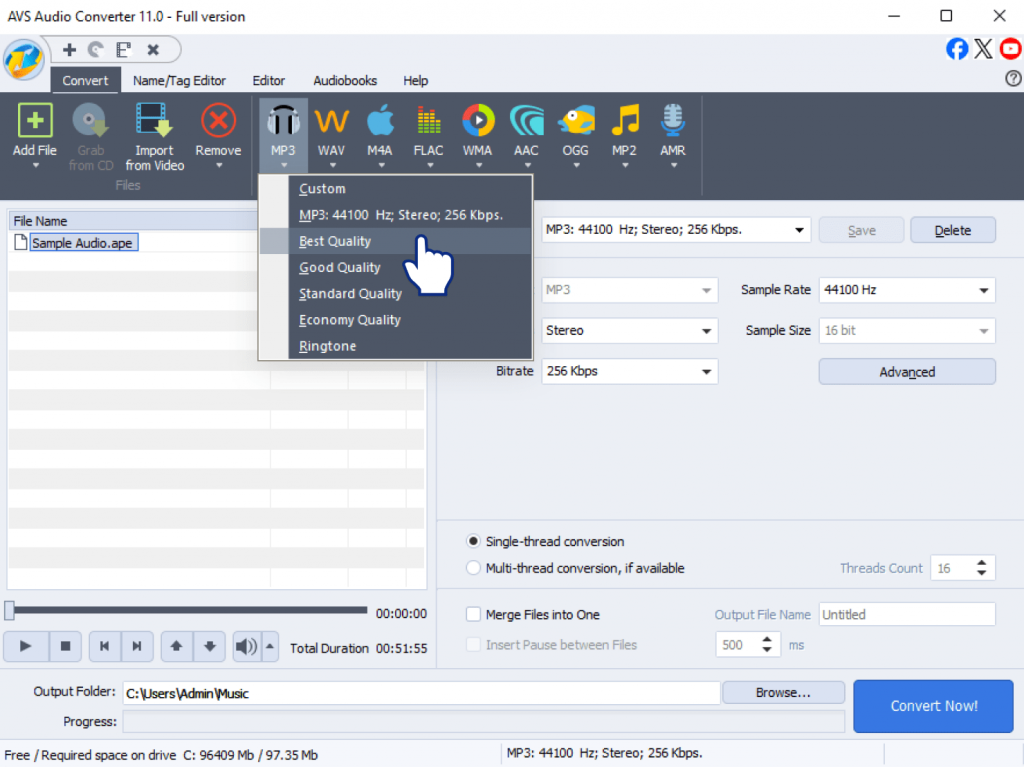Expand the volume level arrow
Viewport: 1024px width, 767px height.
click(270, 647)
